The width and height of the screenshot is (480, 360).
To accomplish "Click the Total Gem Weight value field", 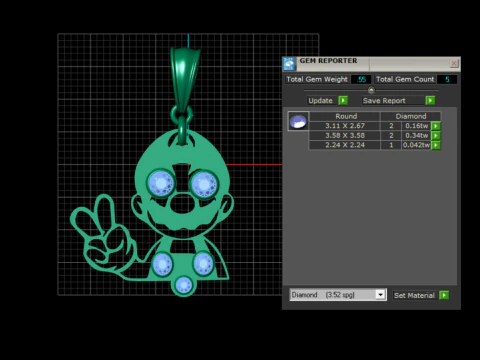I will click(x=361, y=79).
